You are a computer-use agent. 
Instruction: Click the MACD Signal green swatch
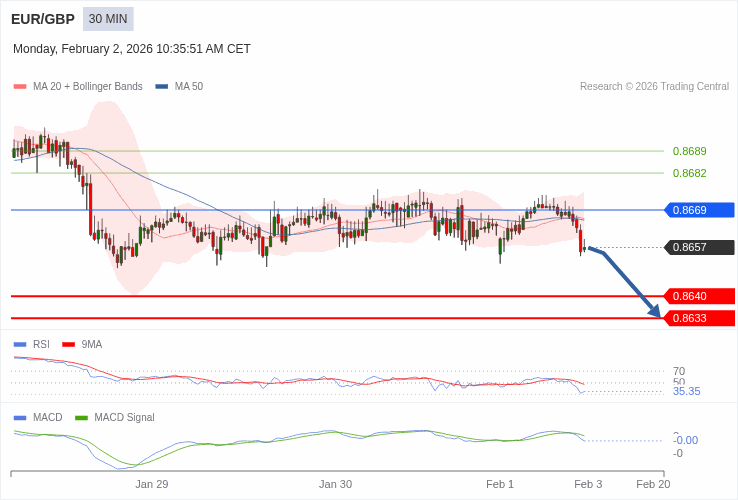tap(81, 418)
